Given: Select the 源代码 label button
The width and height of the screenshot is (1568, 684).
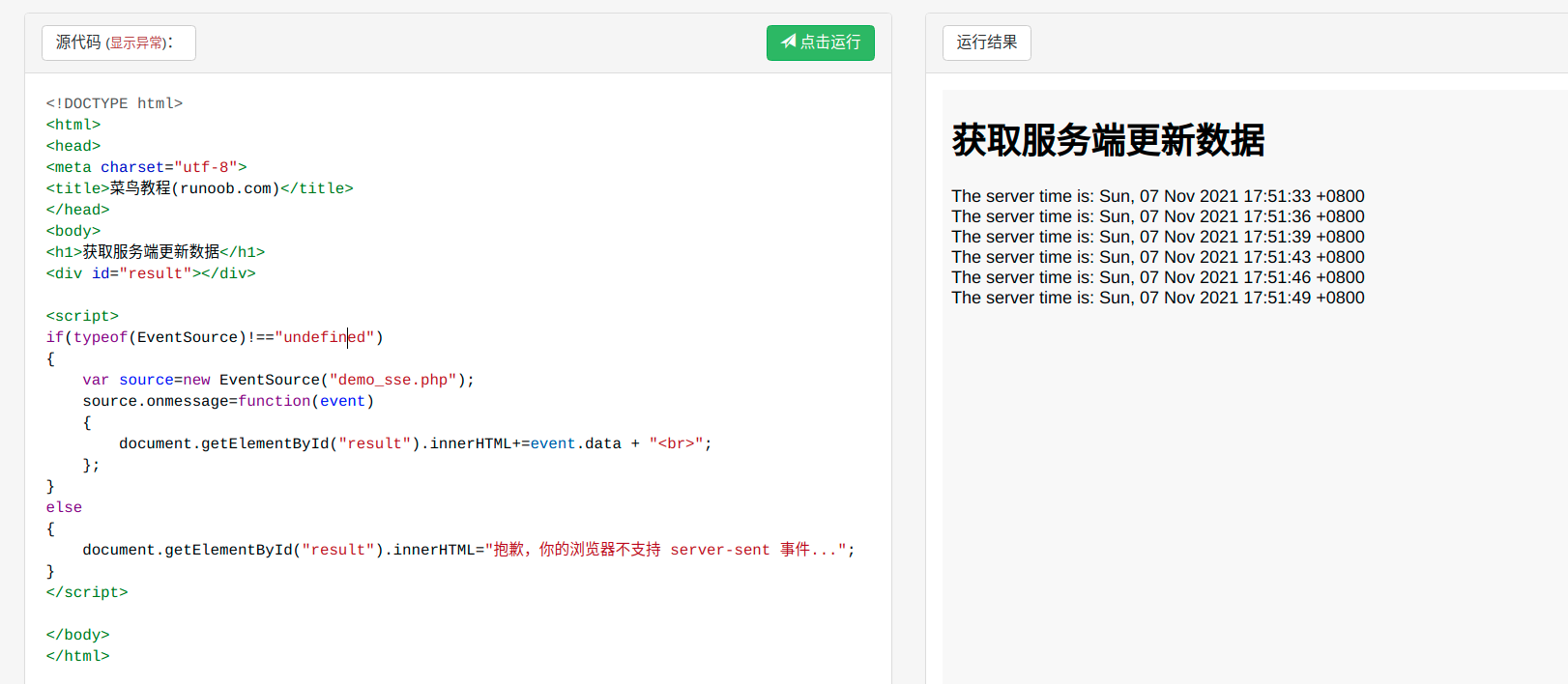Looking at the screenshot, I should point(119,43).
